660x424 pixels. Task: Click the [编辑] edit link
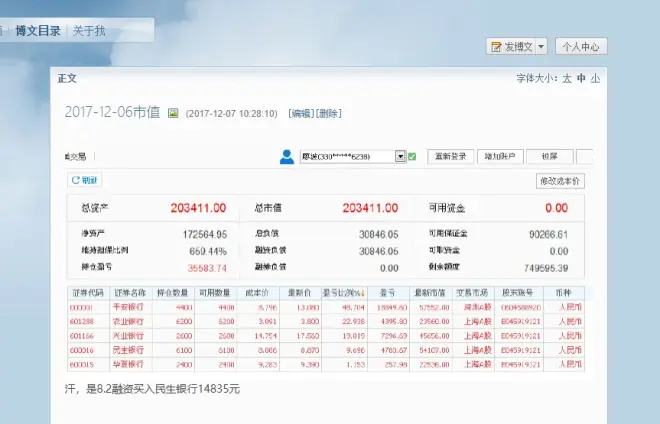300,113
